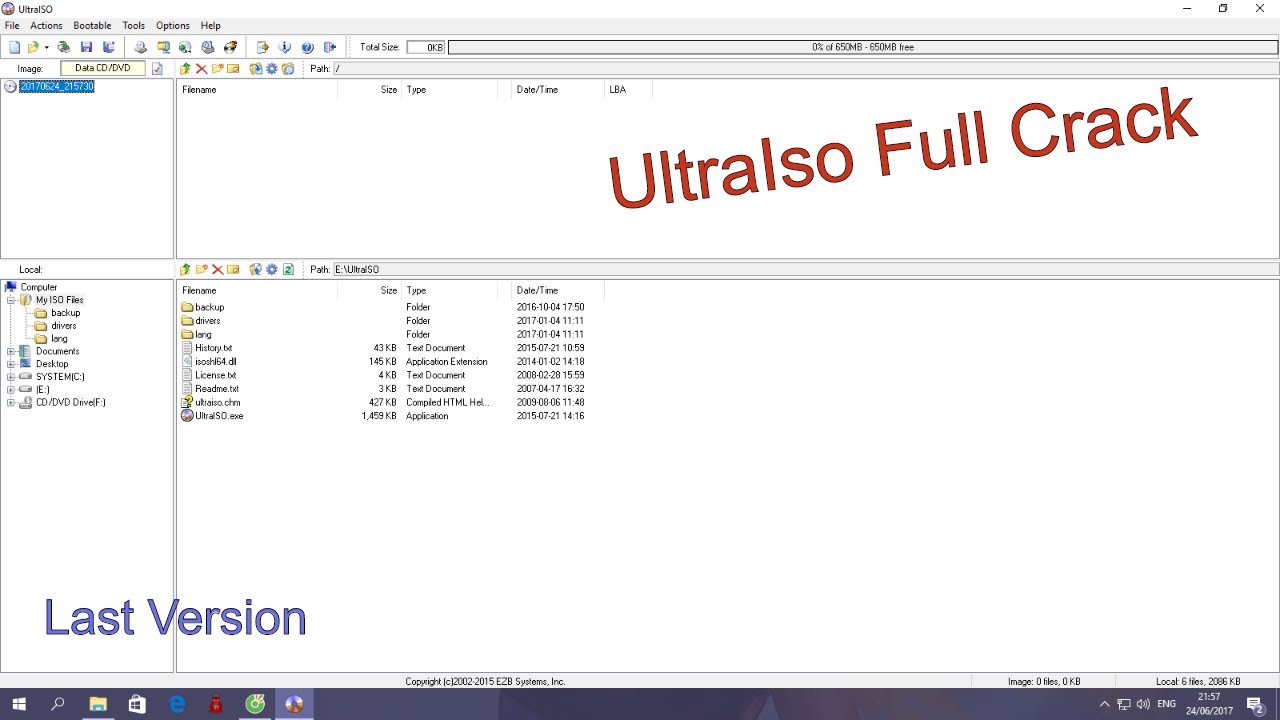Click the Add to image icon in Local toolbar
This screenshot has height=720, width=1280.
[256, 270]
